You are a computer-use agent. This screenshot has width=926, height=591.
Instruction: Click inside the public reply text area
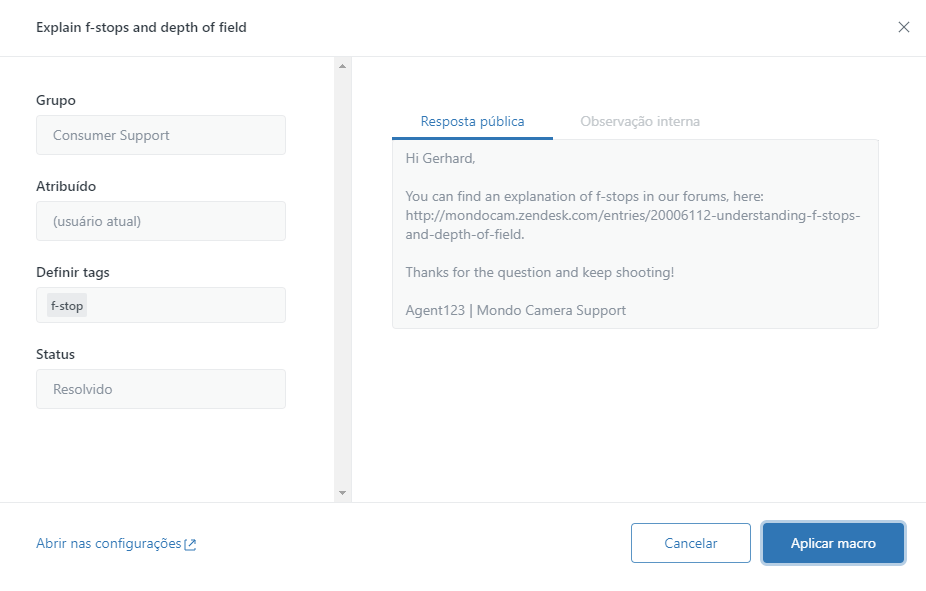pyautogui.click(x=635, y=290)
